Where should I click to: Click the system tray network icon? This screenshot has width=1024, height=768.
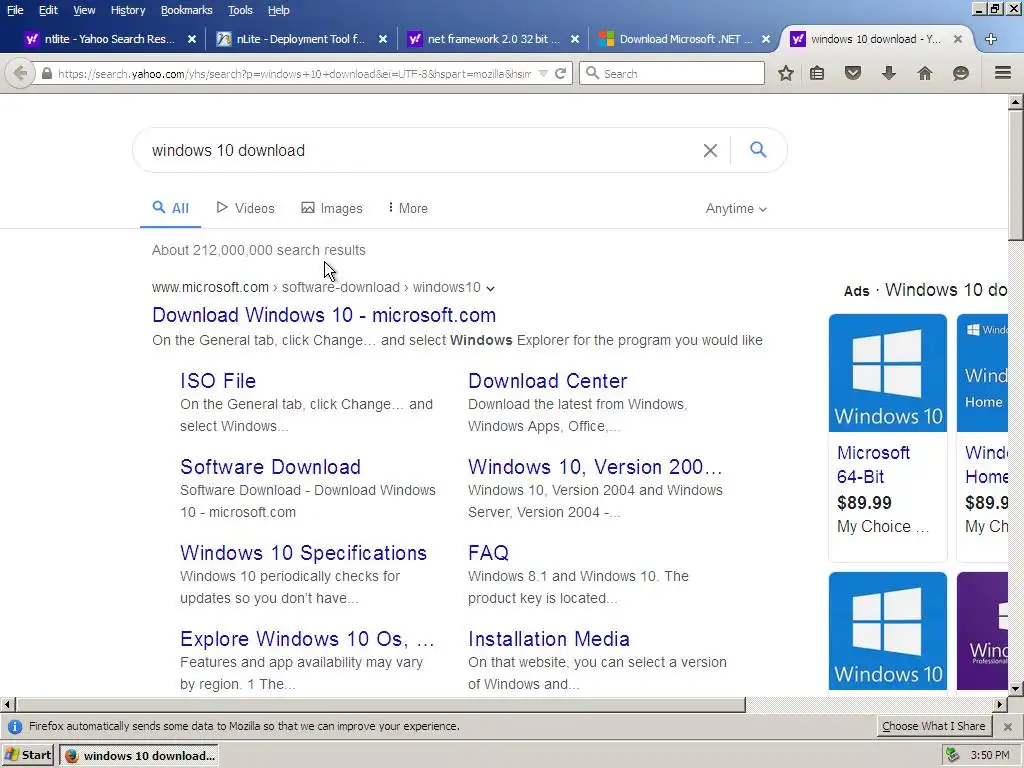953,755
